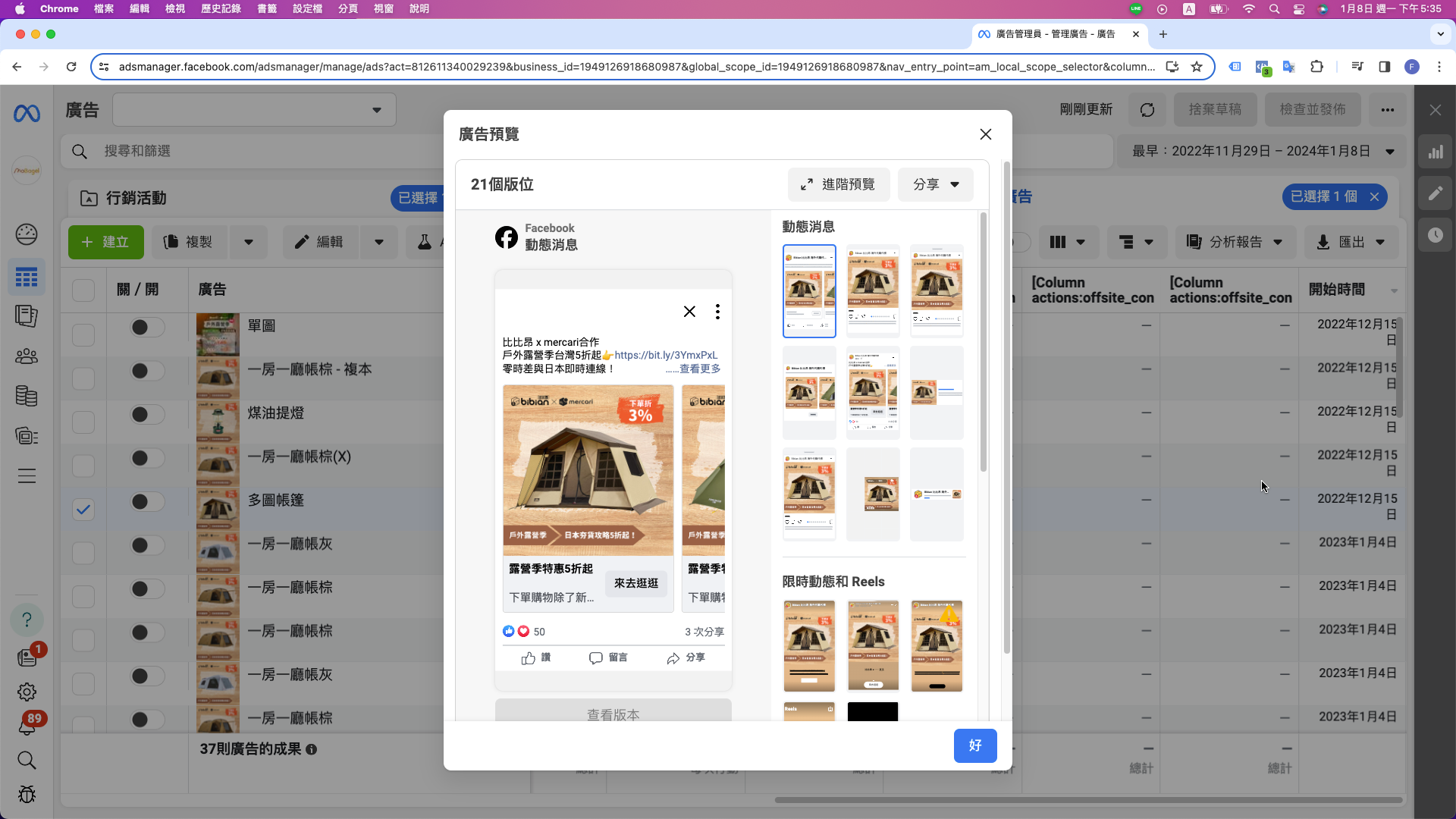Open the all tools hamburger menu icon

click(27, 476)
